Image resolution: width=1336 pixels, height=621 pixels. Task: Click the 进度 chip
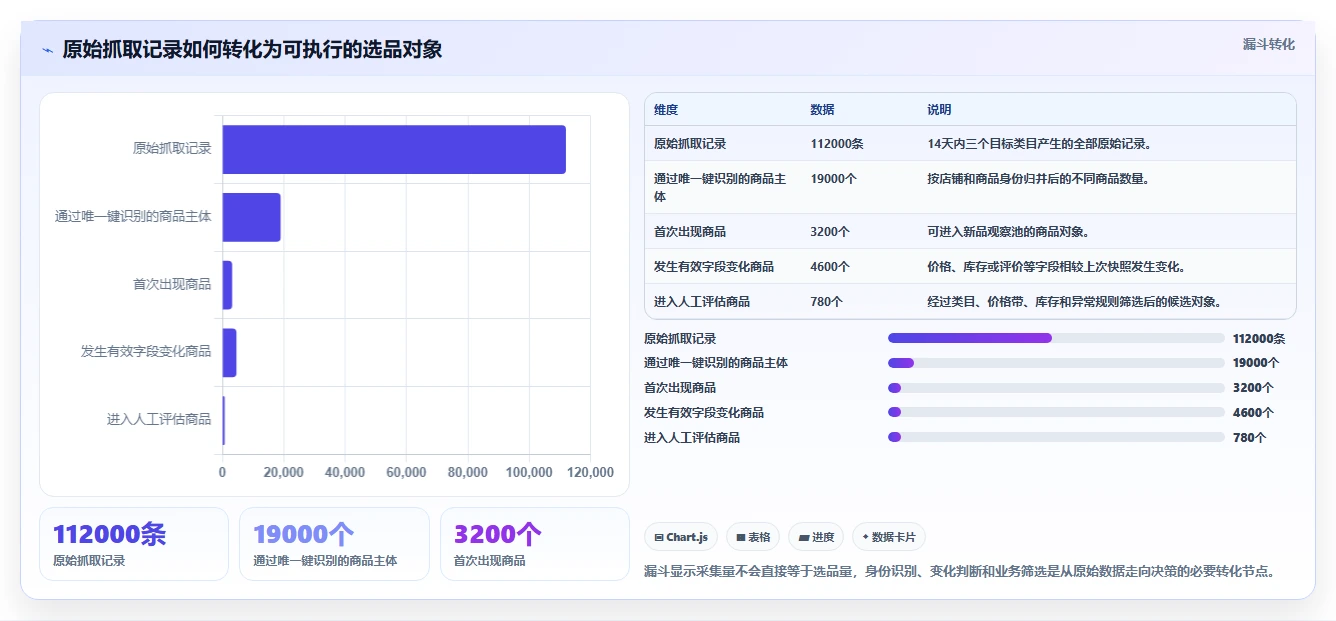pos(816,537)
